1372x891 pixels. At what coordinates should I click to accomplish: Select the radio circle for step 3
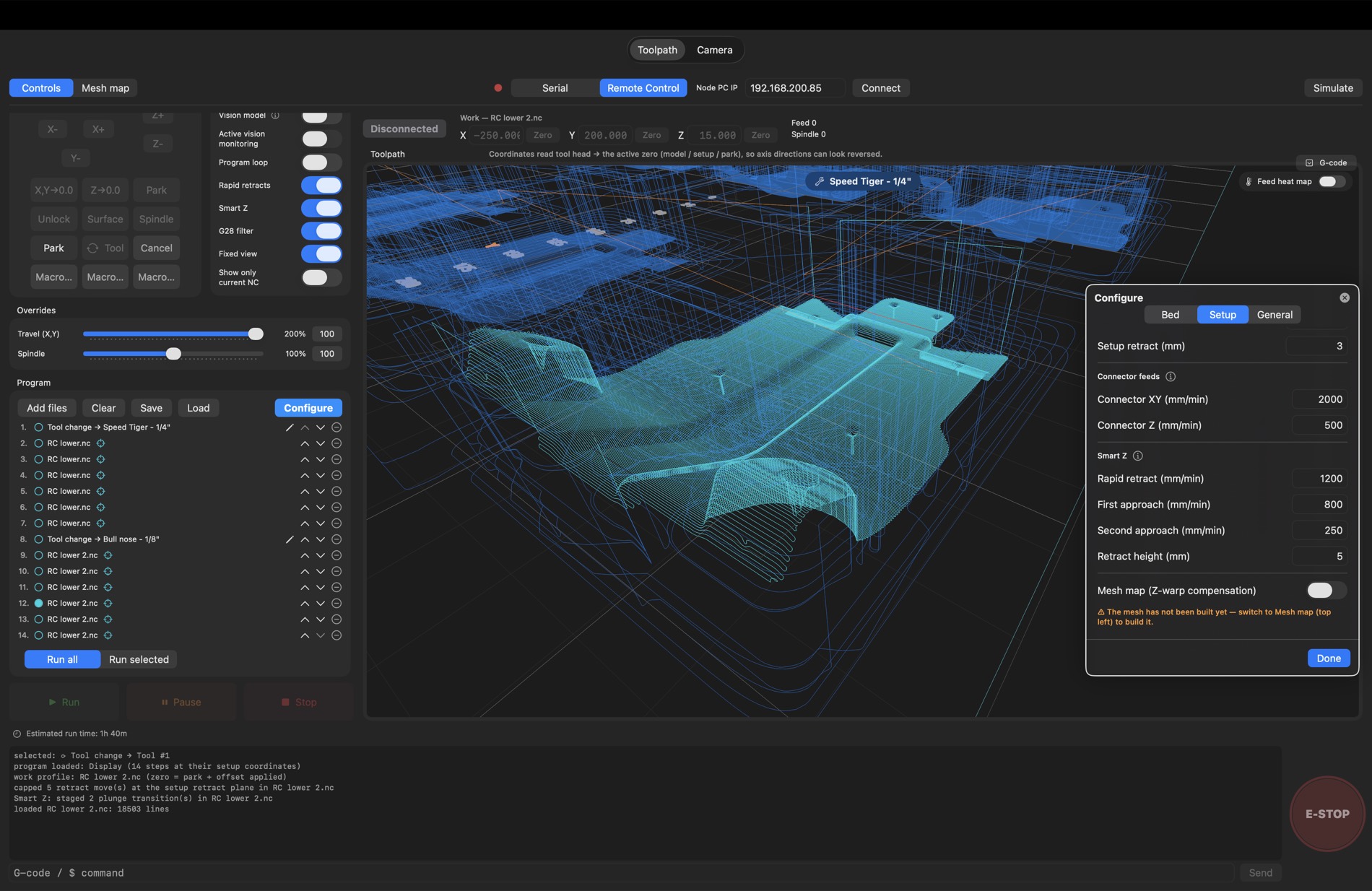click(39, 459)
